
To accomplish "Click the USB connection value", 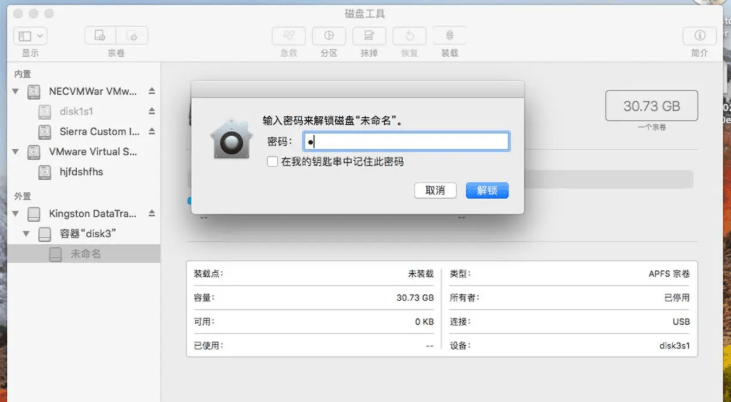I will pos(681,322).
